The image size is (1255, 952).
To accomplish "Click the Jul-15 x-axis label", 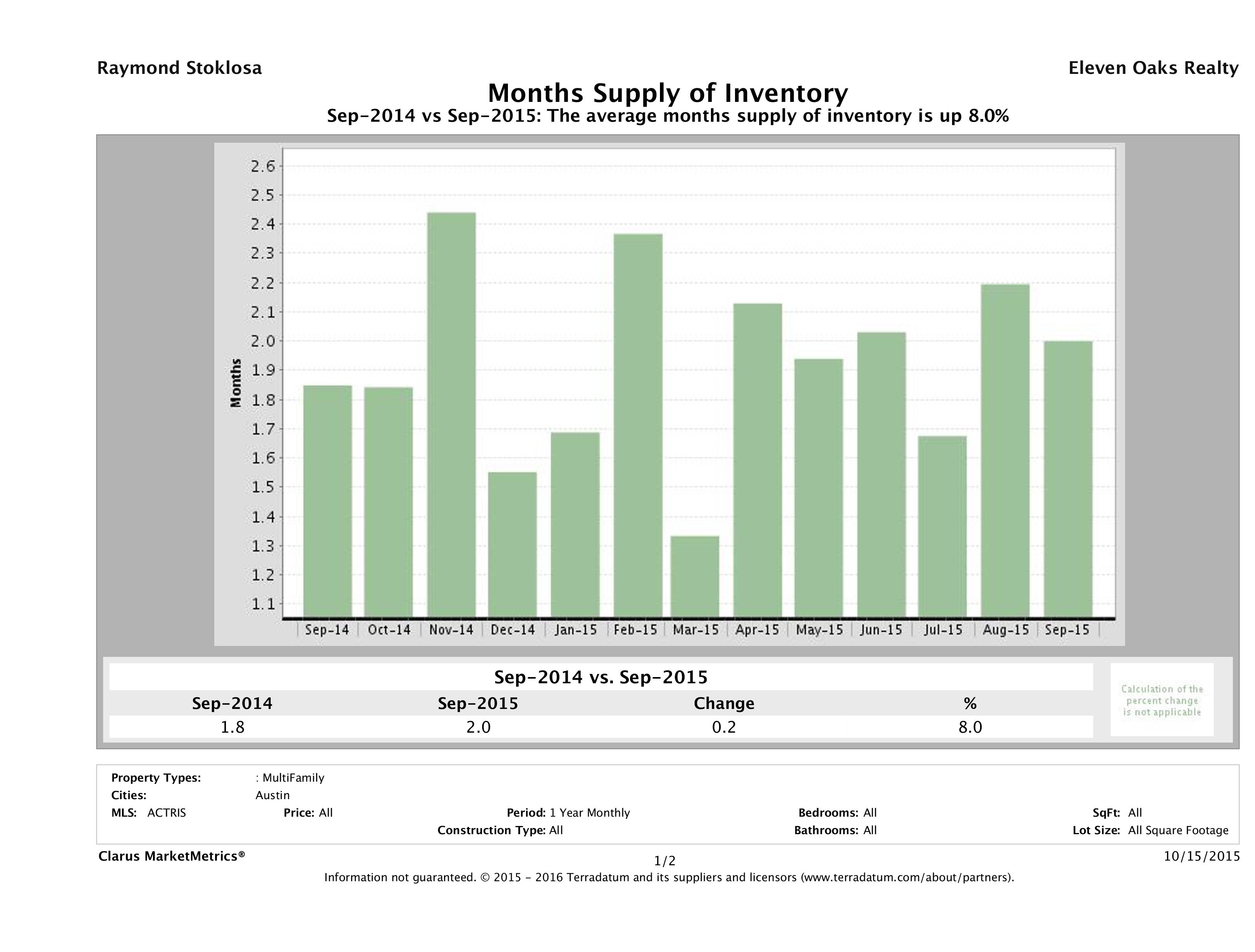I will click(x=943, y=630).
